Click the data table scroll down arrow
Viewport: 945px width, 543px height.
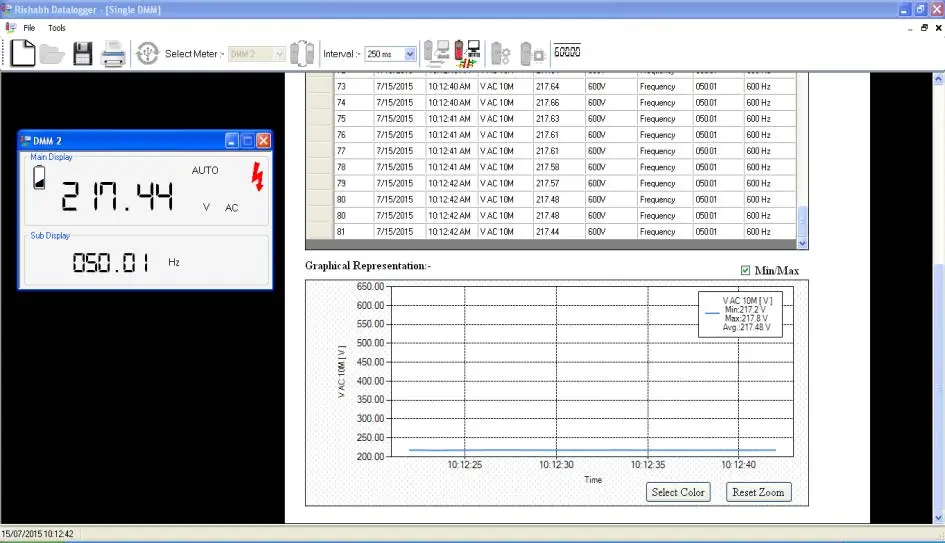pyautogui.click(x=801, y=242)
